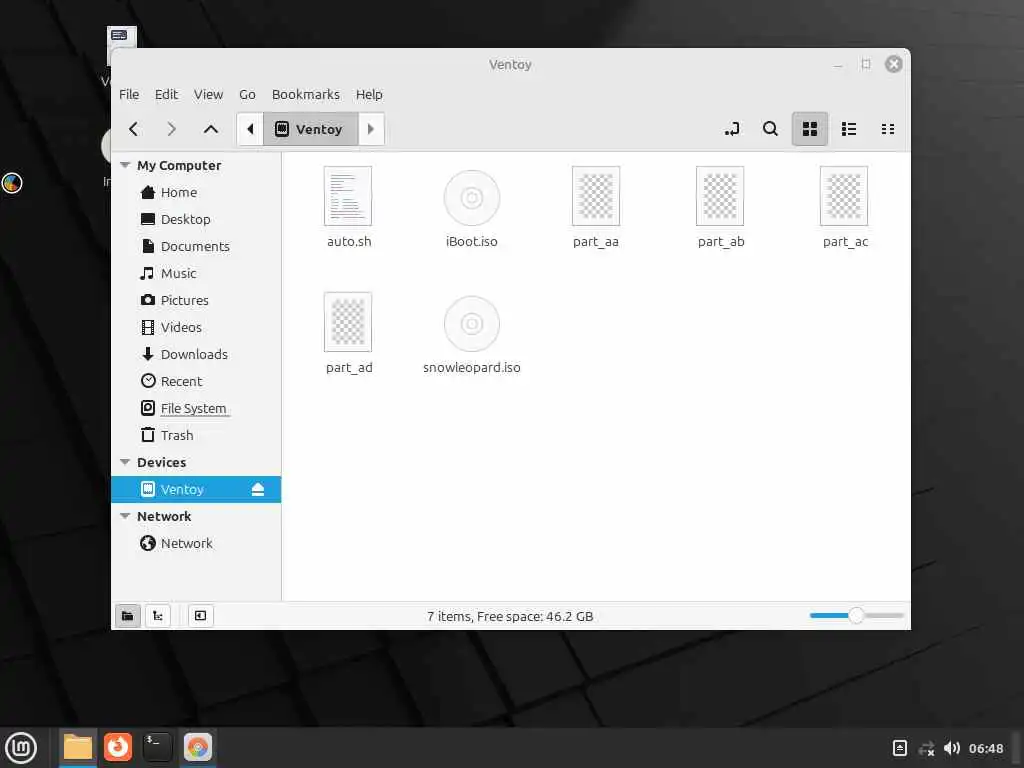Select the part_ac file
The image size is (1024, 768).
844,207
